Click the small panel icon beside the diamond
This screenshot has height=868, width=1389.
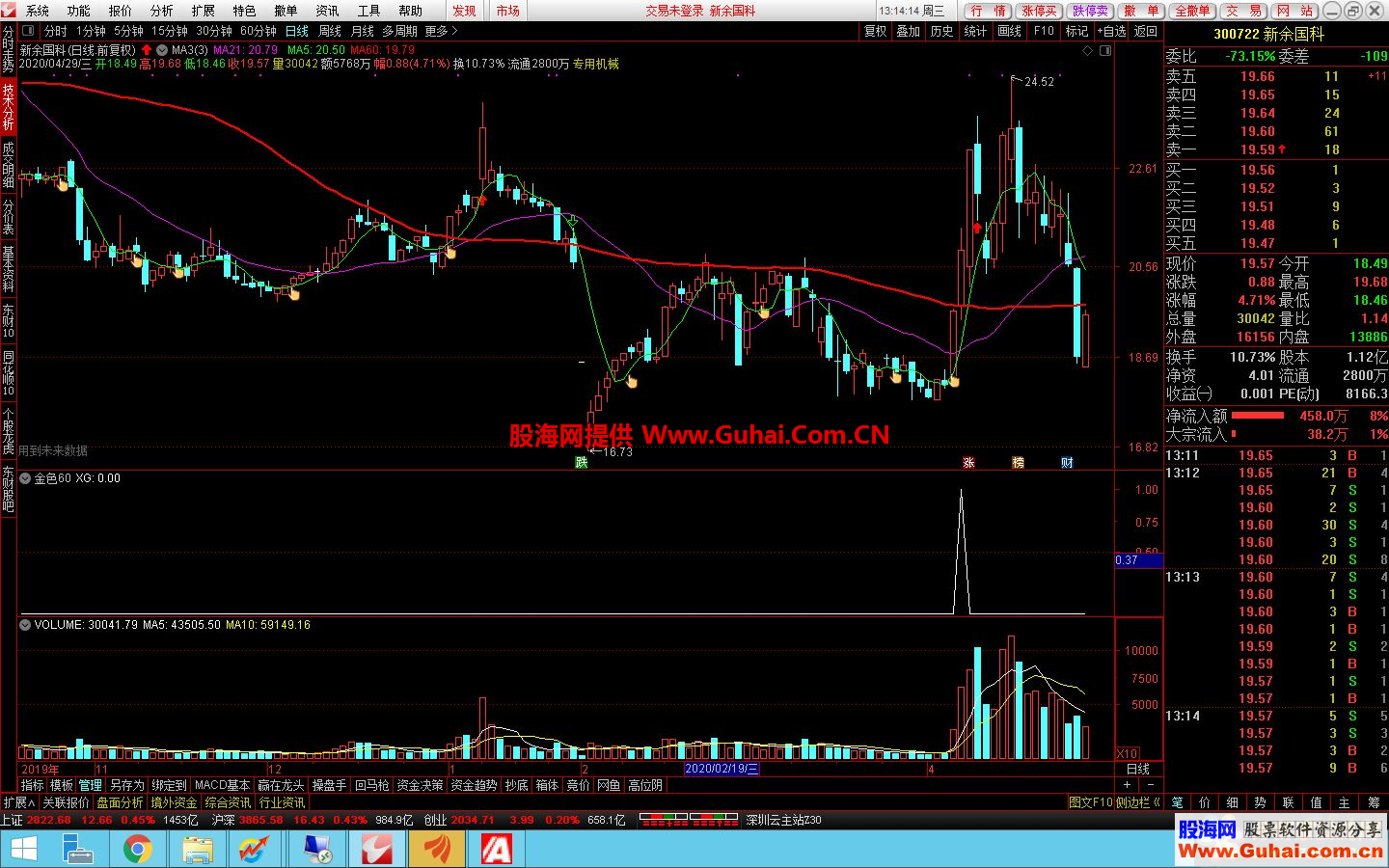[x=1105, y=50]
